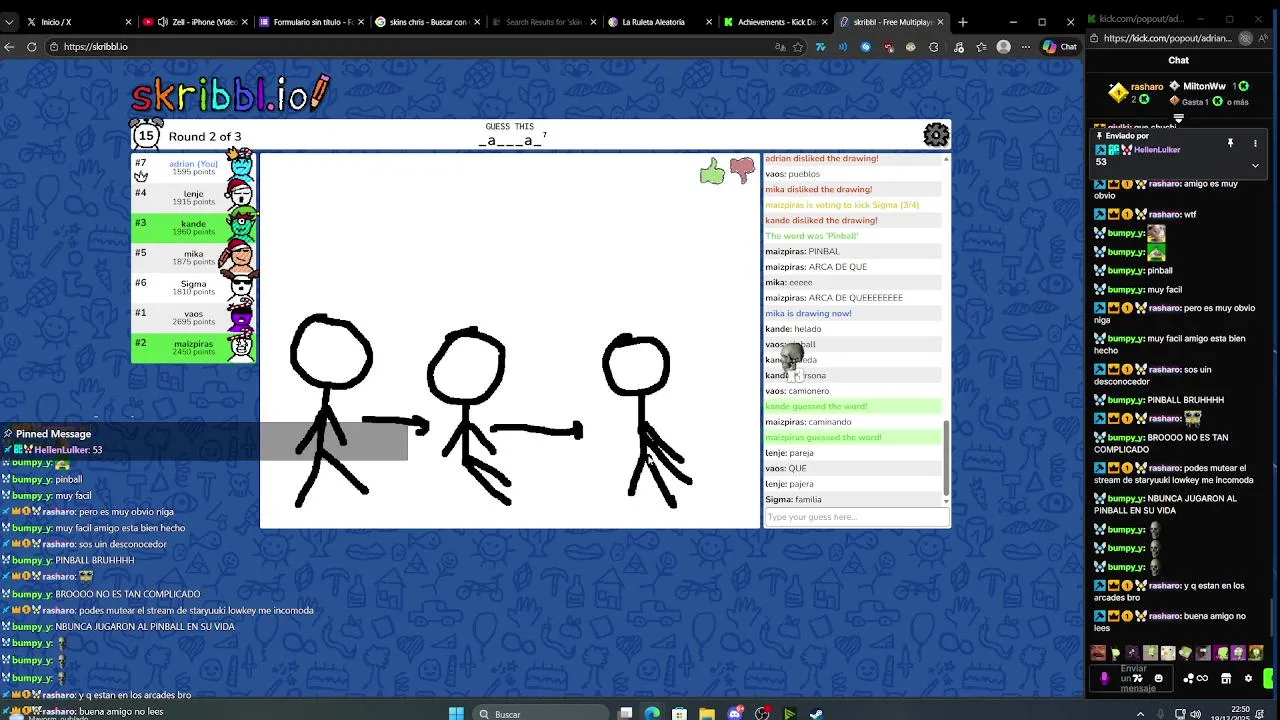
Task: Dislike the drawing with the thumbs-down icon
Action: click(x=742, y=171)
